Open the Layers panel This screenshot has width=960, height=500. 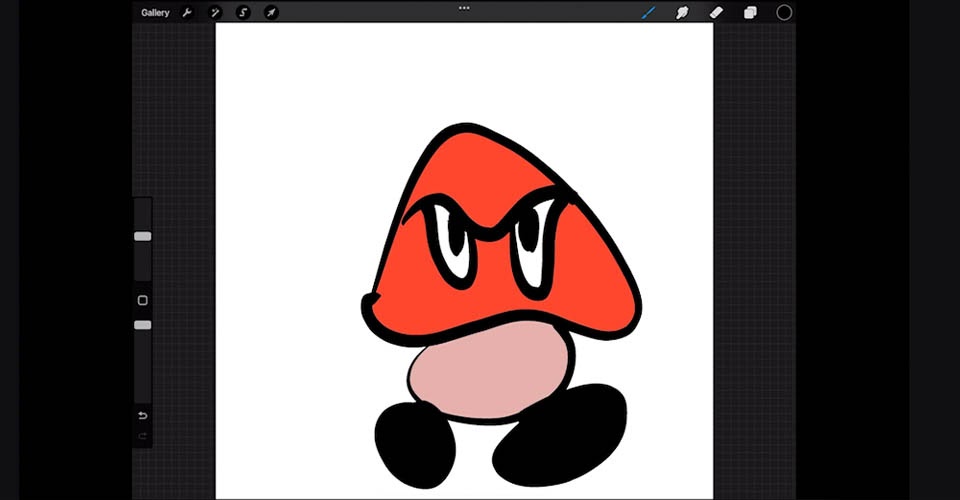pos(750,12)
